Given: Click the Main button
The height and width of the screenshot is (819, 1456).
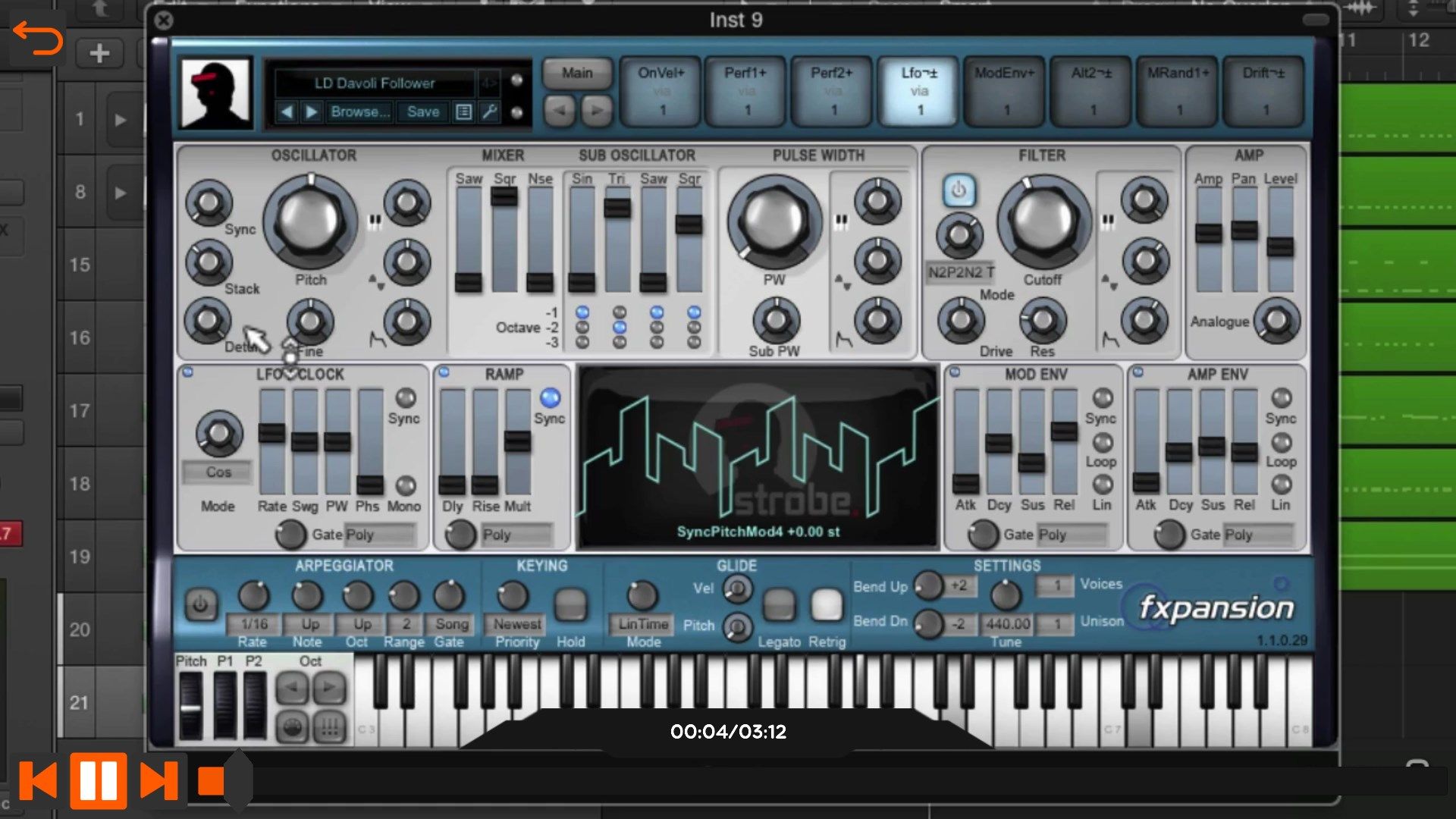Looking at the screenshot, I should coord(578,74).
